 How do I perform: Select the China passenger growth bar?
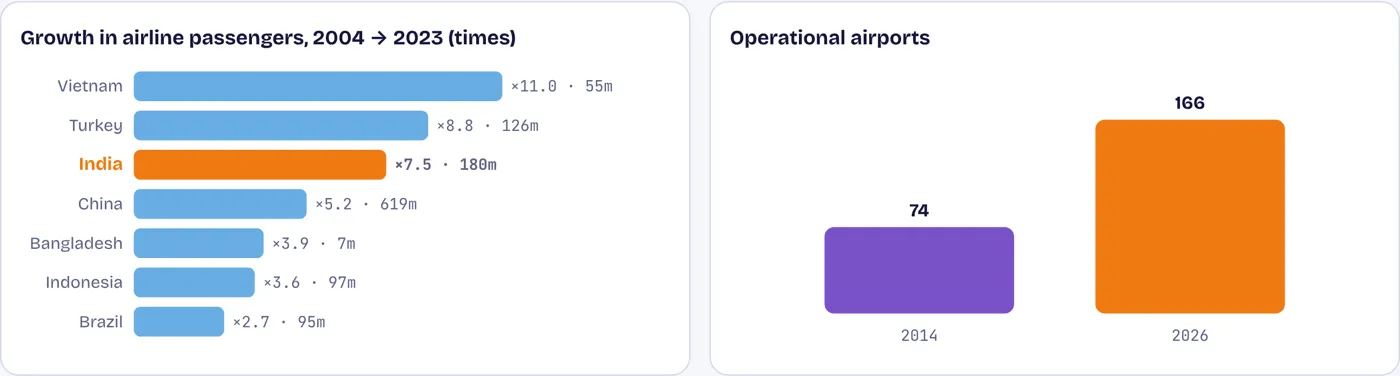pos(220,204)
